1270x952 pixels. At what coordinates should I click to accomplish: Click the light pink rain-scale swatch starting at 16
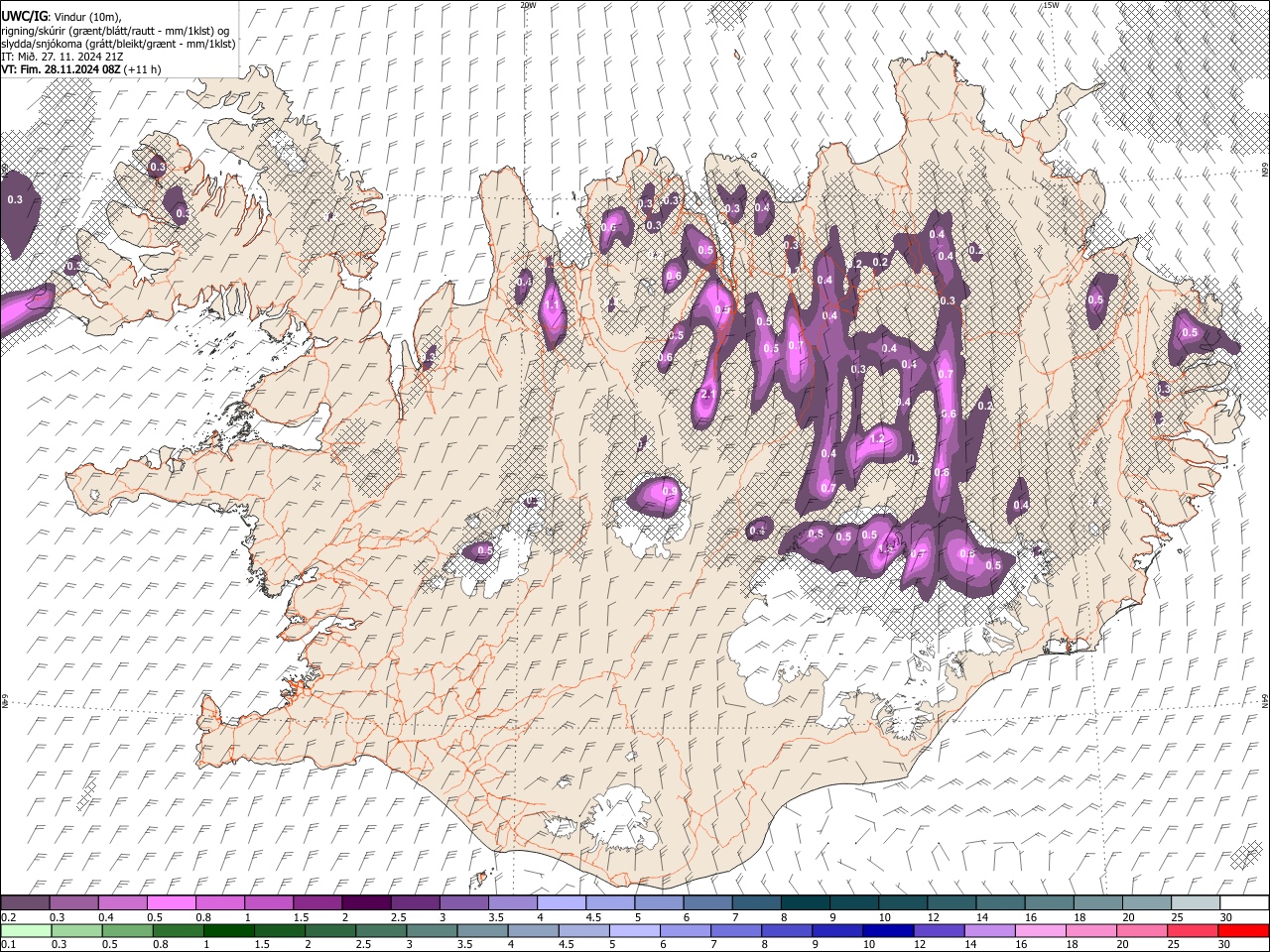(1040, 930)
